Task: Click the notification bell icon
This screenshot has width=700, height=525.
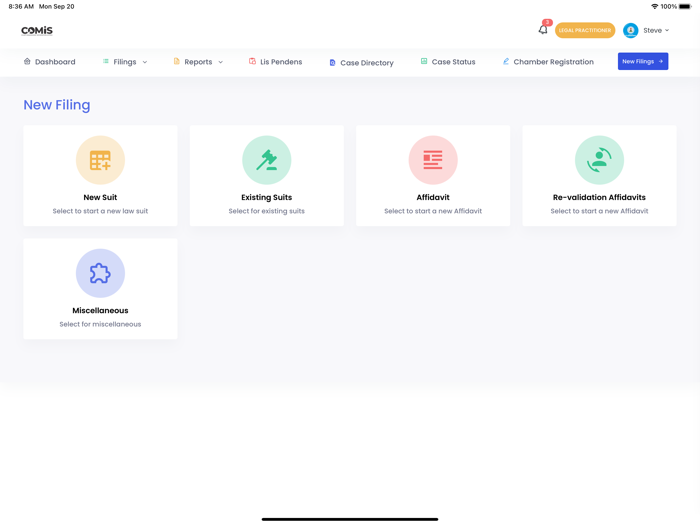Action: (x=543, y=30)
